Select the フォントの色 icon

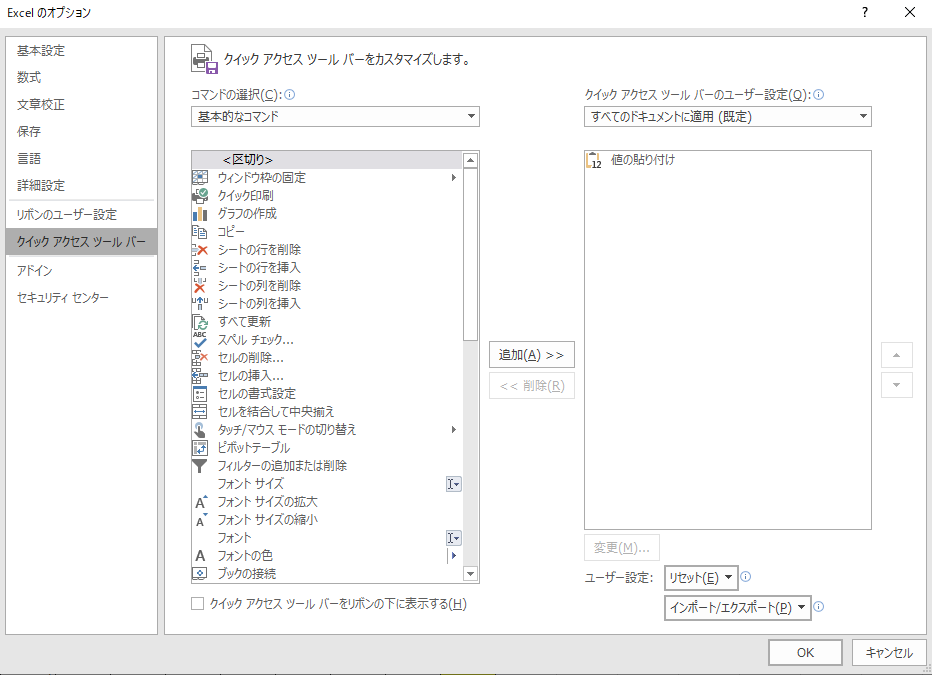point(200,556)
